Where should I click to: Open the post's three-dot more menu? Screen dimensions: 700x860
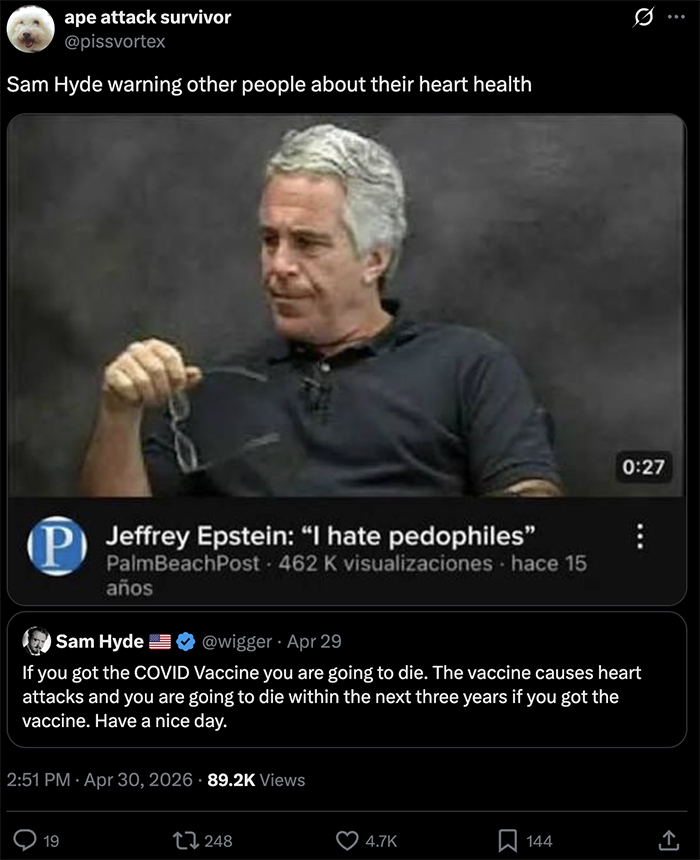point(676,17)
